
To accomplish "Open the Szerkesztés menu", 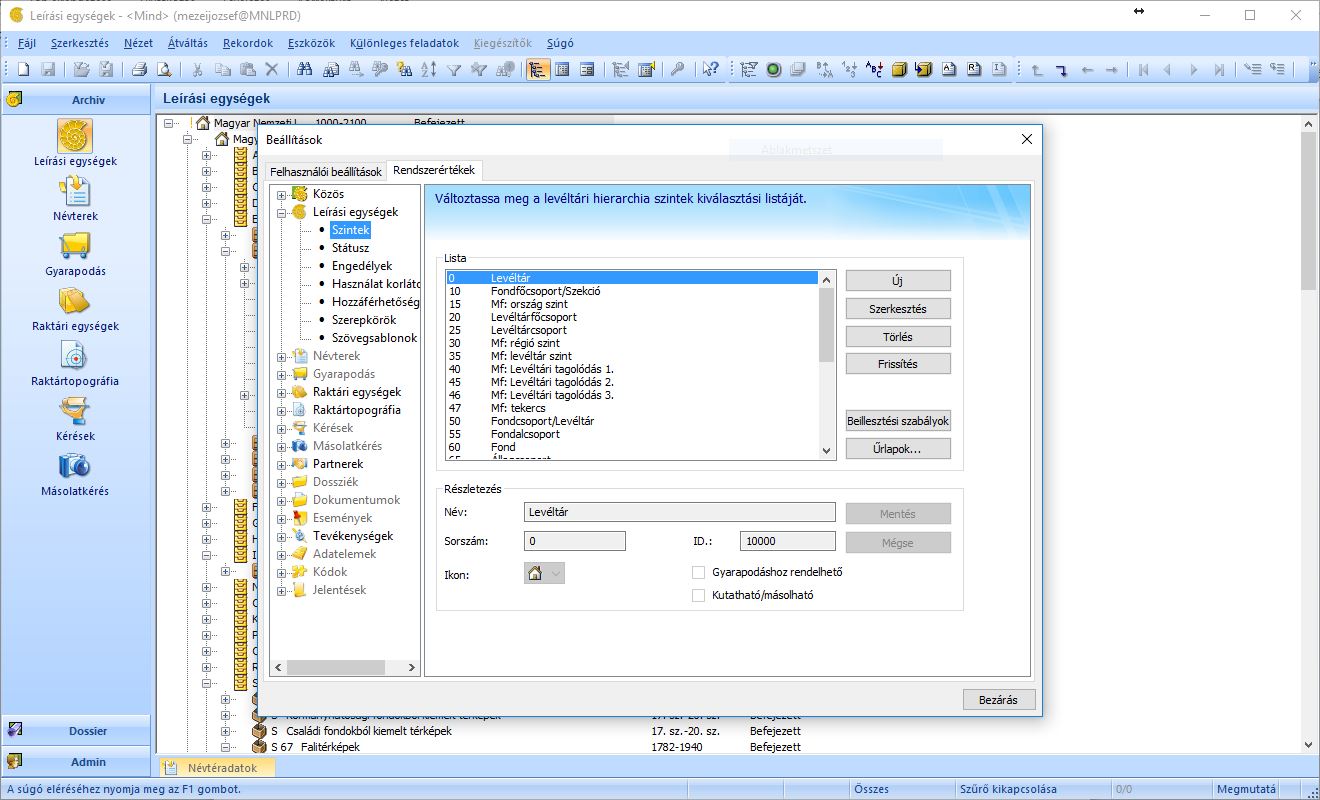I will tap(80, 43).
